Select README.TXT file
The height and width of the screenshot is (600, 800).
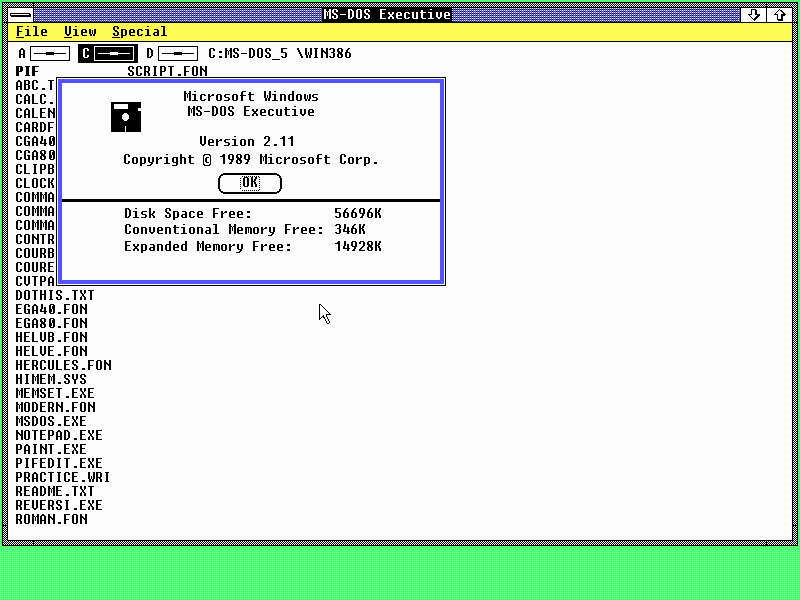tap(55, 491)
